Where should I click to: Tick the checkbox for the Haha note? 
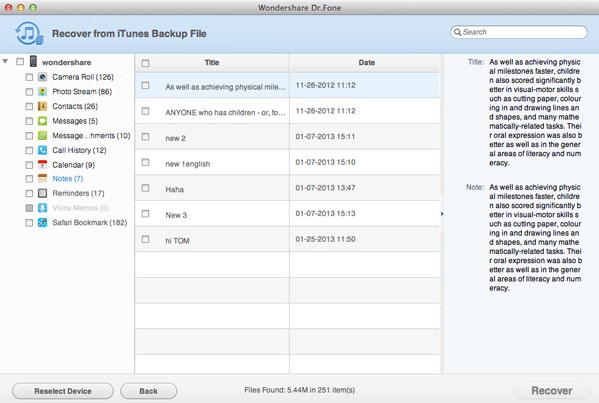pos(145,188)
